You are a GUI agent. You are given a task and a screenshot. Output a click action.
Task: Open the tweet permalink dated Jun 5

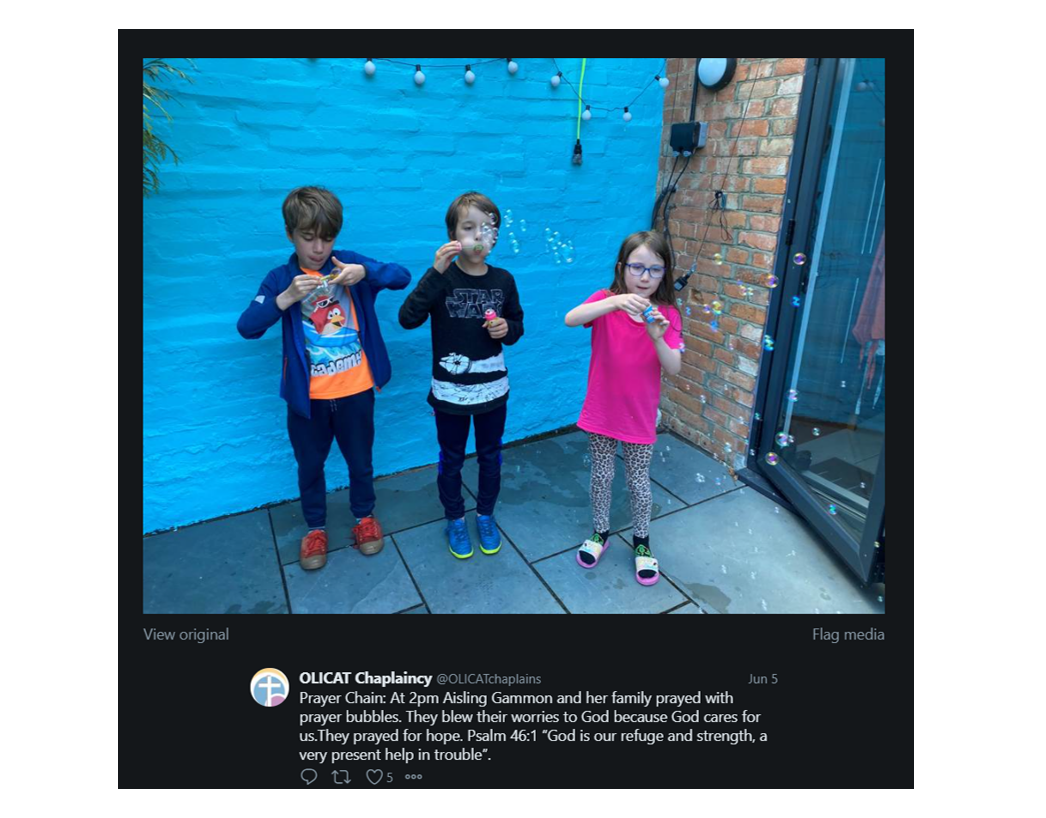pos(762,679)
